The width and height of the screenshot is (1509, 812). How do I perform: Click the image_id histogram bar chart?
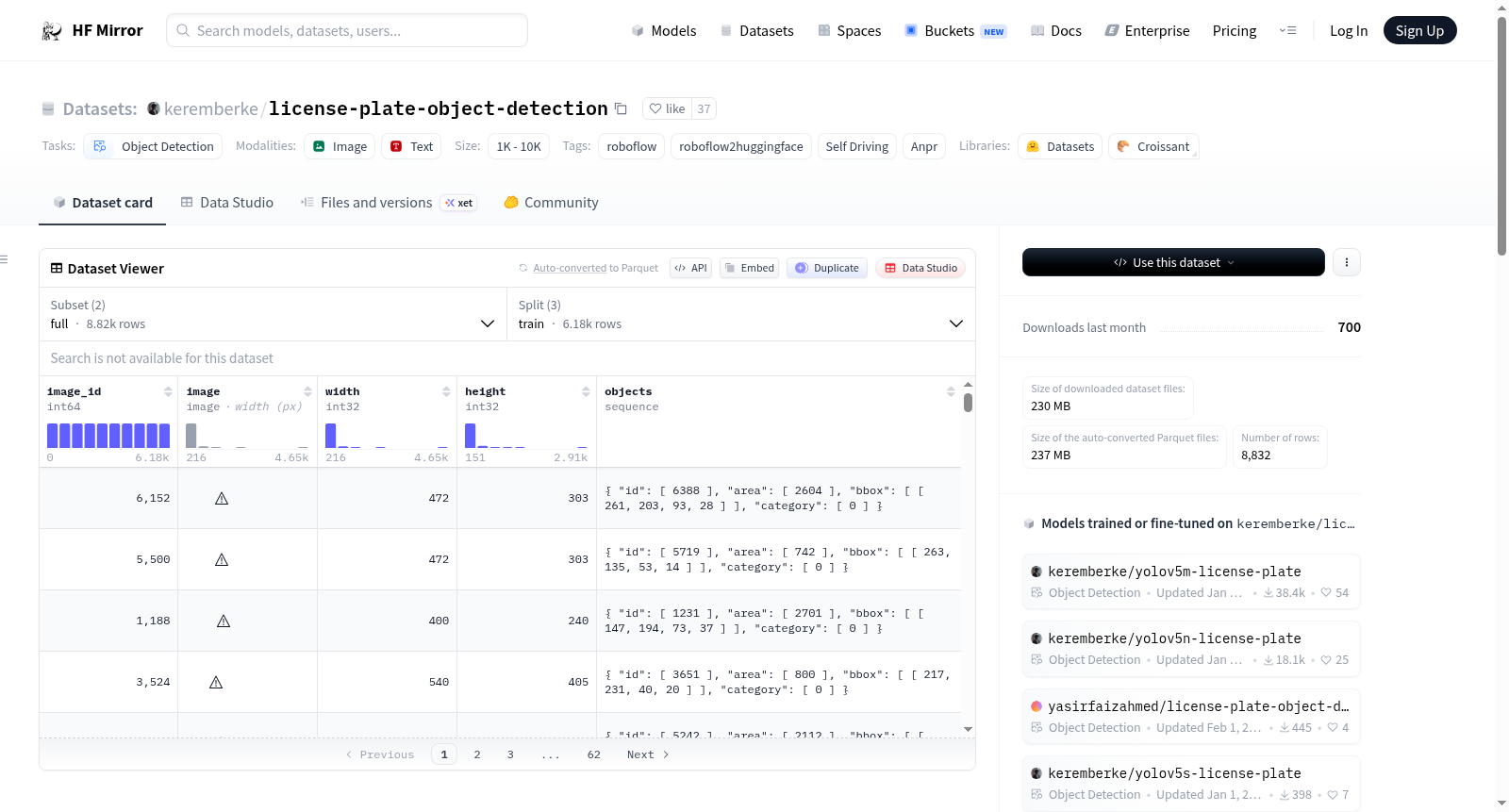pyautogui.click(x=108, y=435)
